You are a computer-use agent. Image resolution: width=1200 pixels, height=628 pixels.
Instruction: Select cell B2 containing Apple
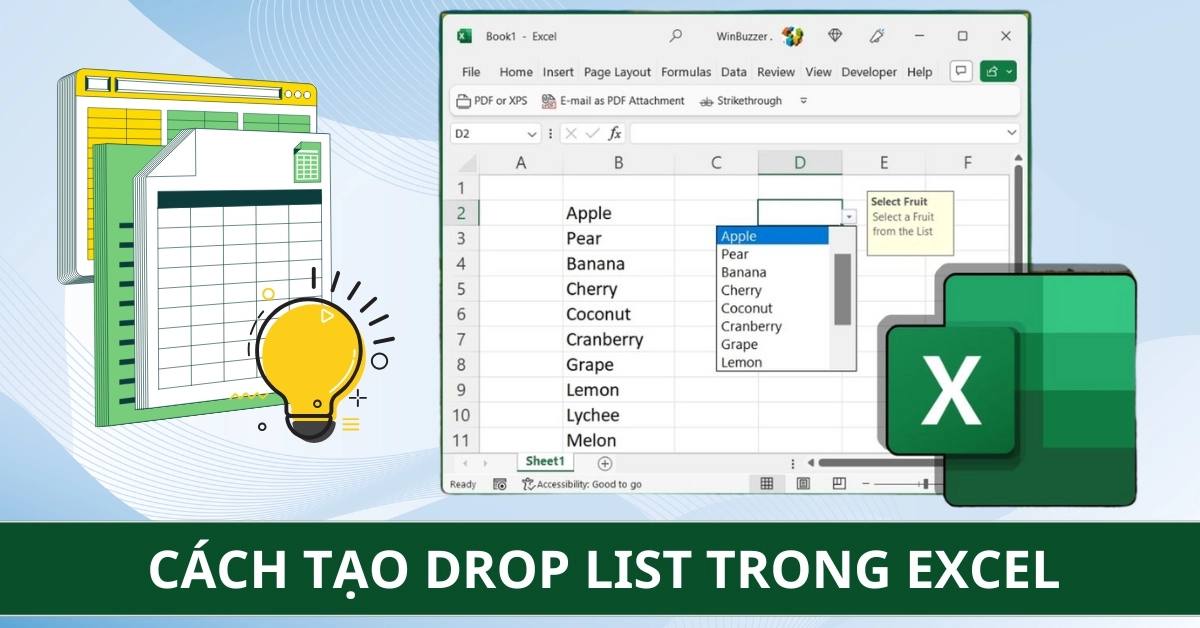point(619,213)
